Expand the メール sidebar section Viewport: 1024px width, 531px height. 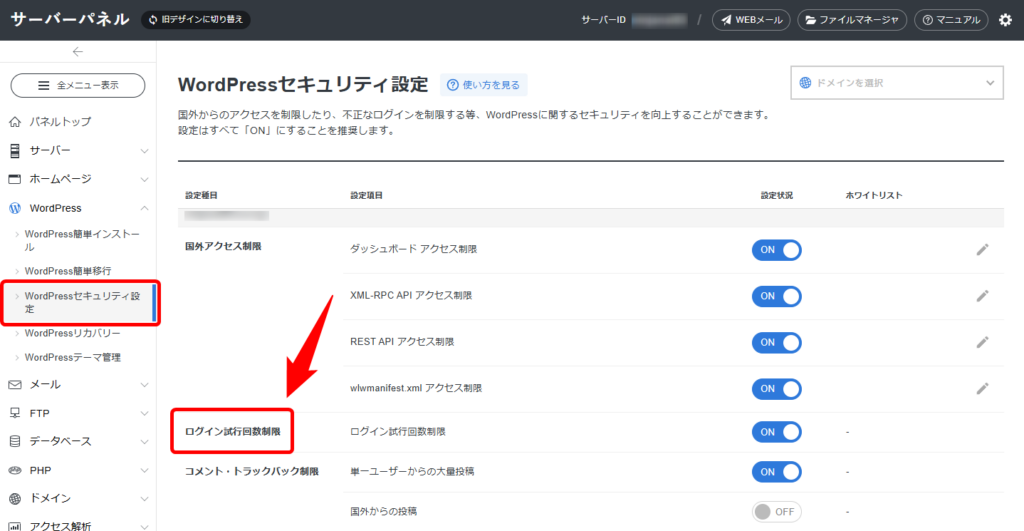point(78,385)
